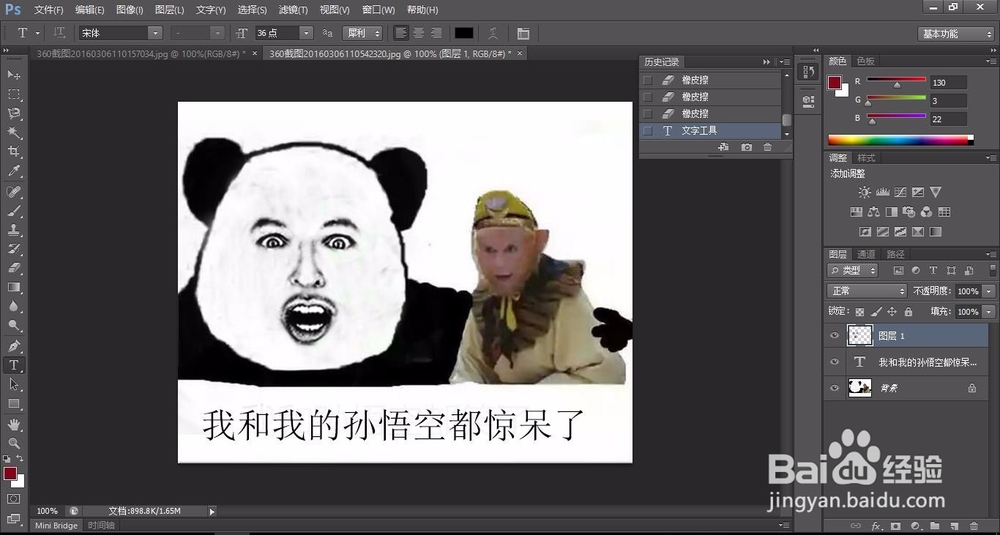1000x535 pixels.
Task: Open the workspace dropdown 基本功能
Action: click(x=955, y=34)
